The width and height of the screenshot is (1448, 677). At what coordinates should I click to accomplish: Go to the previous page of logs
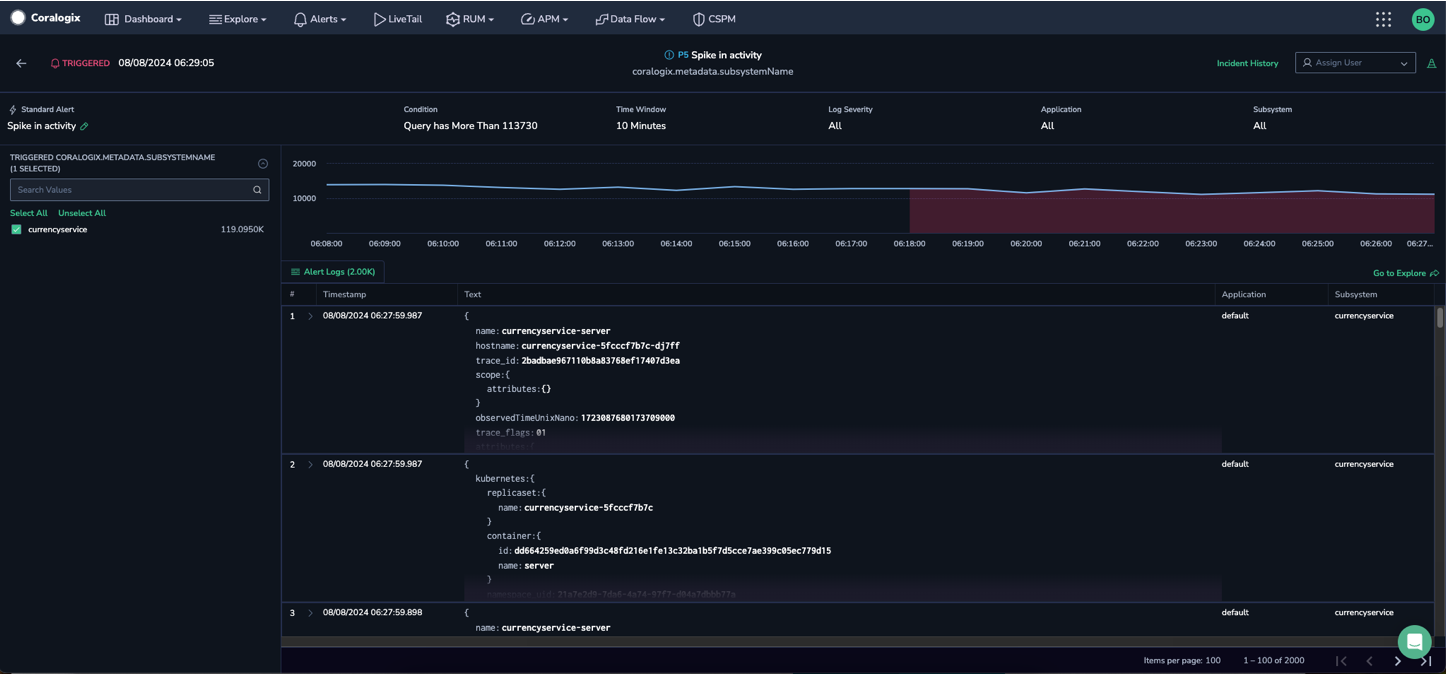coord(1369,661)
